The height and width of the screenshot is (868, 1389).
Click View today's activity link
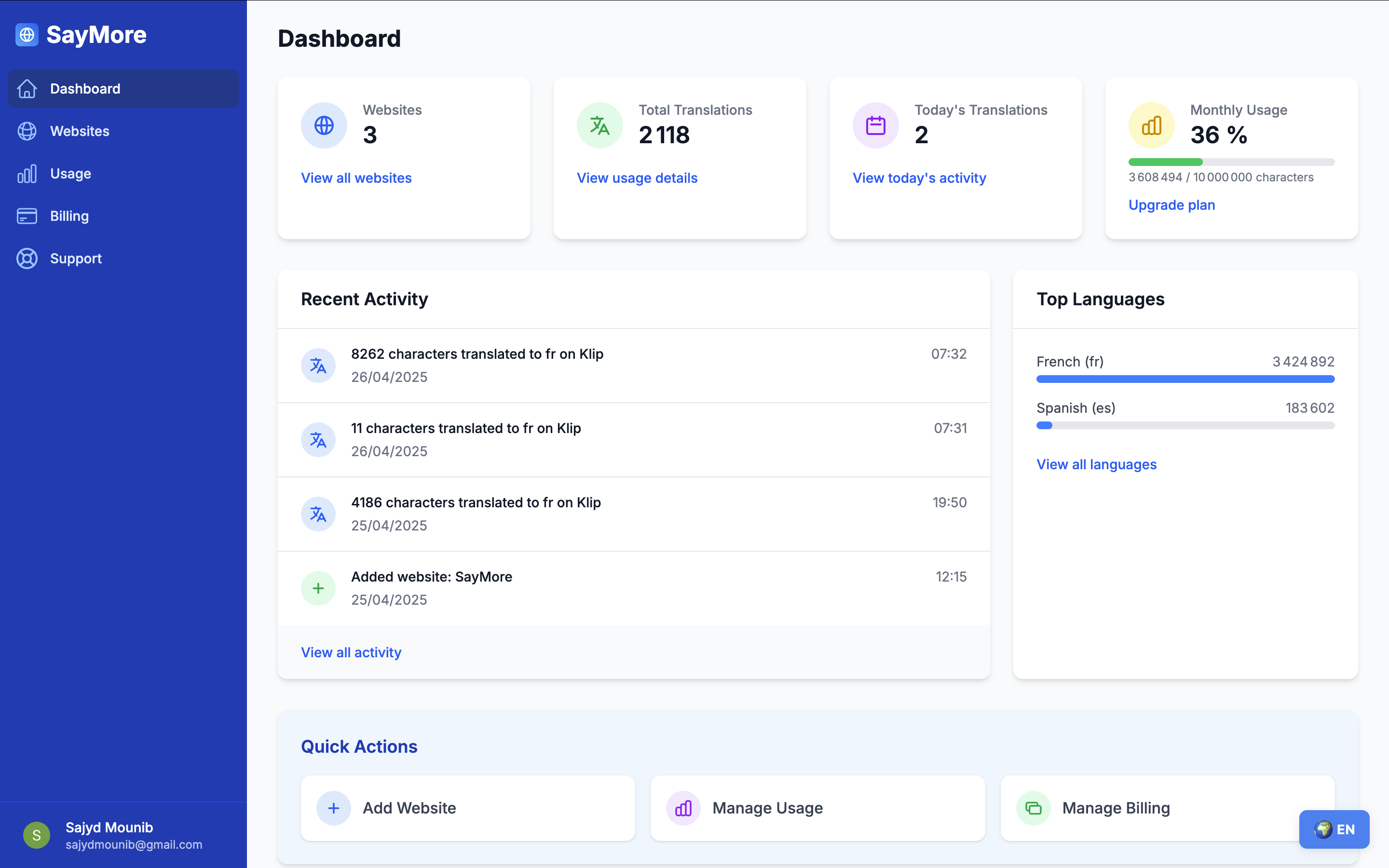(920, 178)
